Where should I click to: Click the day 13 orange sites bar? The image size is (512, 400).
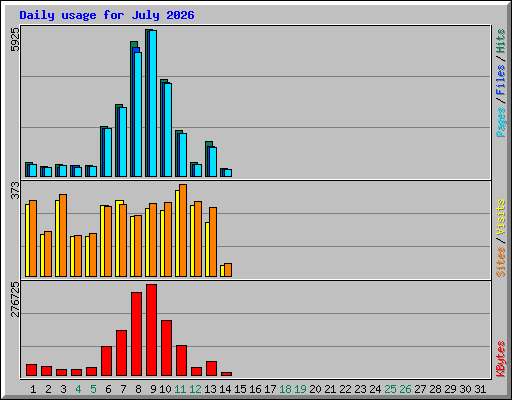[213, 242]
